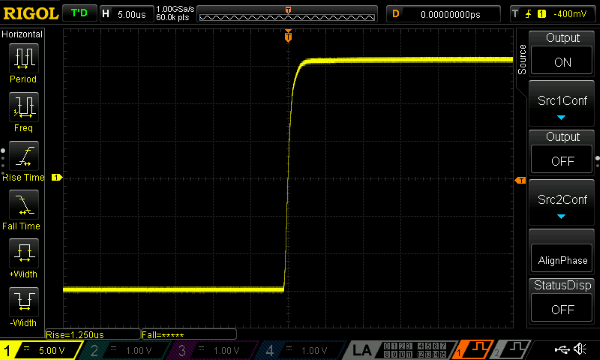Click the T'D trigger status indicator
The width and height of the screenshot is (600, 360).
[x=79, y=13]
